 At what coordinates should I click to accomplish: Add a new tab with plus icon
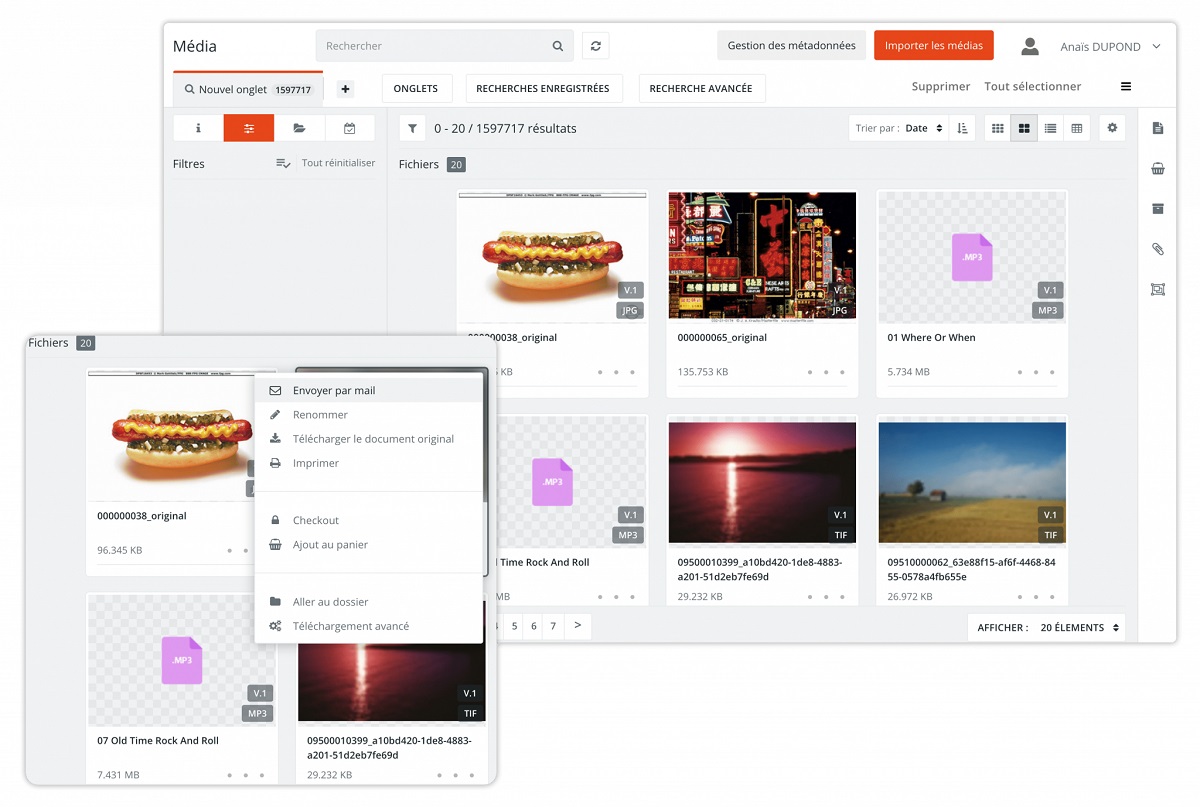click(x=345, y=89)
